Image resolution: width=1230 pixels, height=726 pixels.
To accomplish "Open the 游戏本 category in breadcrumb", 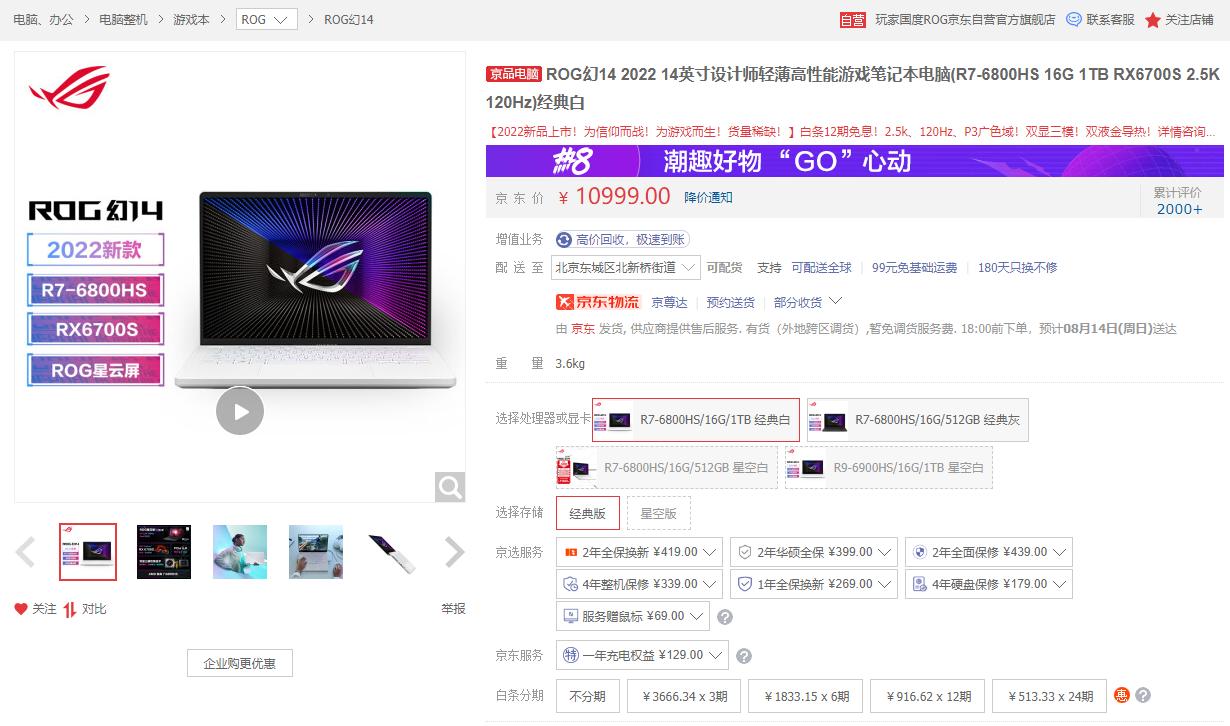I will point(190,18).
